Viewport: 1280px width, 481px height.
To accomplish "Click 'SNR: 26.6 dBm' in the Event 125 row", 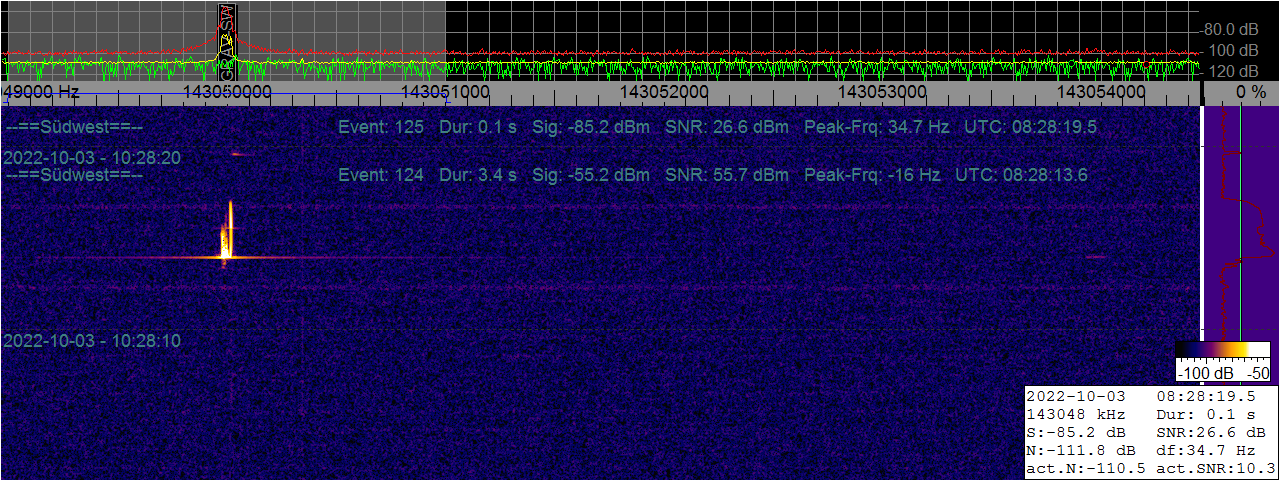I will pyautogui.click(x=726, y=127).
